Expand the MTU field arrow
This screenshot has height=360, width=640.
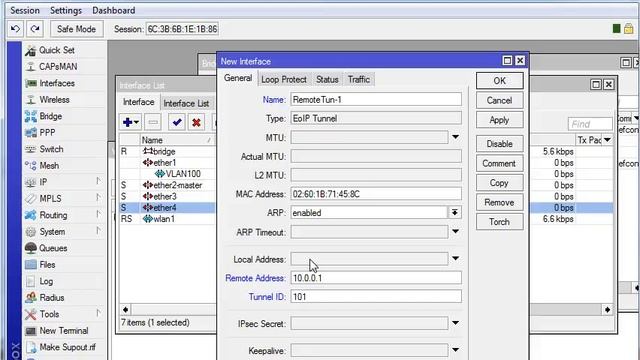[456, 137]
